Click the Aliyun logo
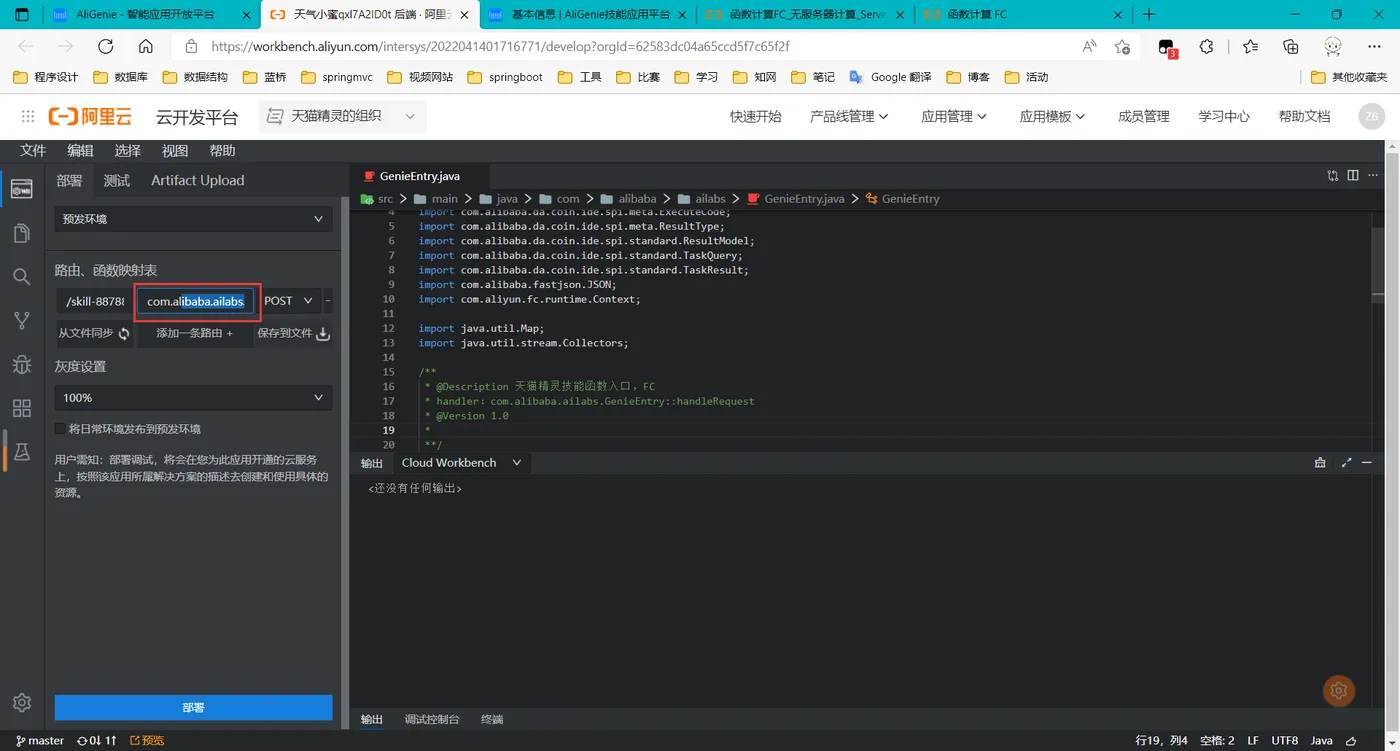Viewport: 1400px width, 751px height. click(91, 116)
